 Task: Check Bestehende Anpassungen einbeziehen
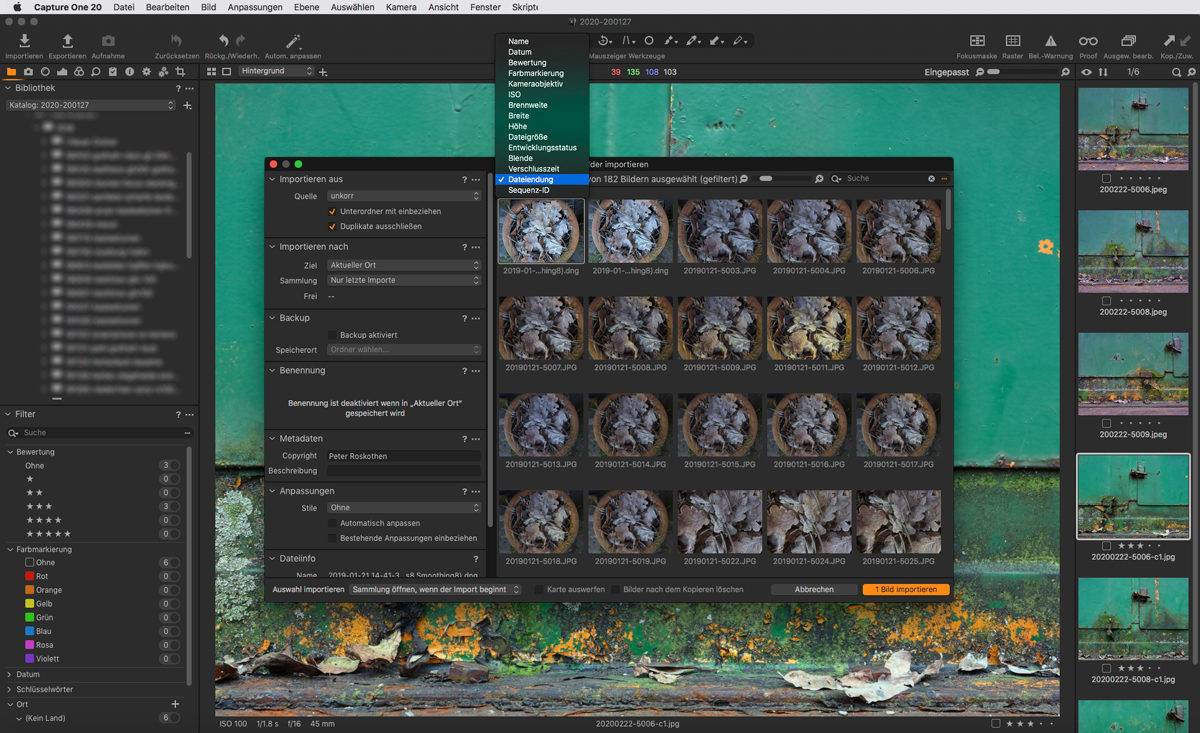coord(332,538)
